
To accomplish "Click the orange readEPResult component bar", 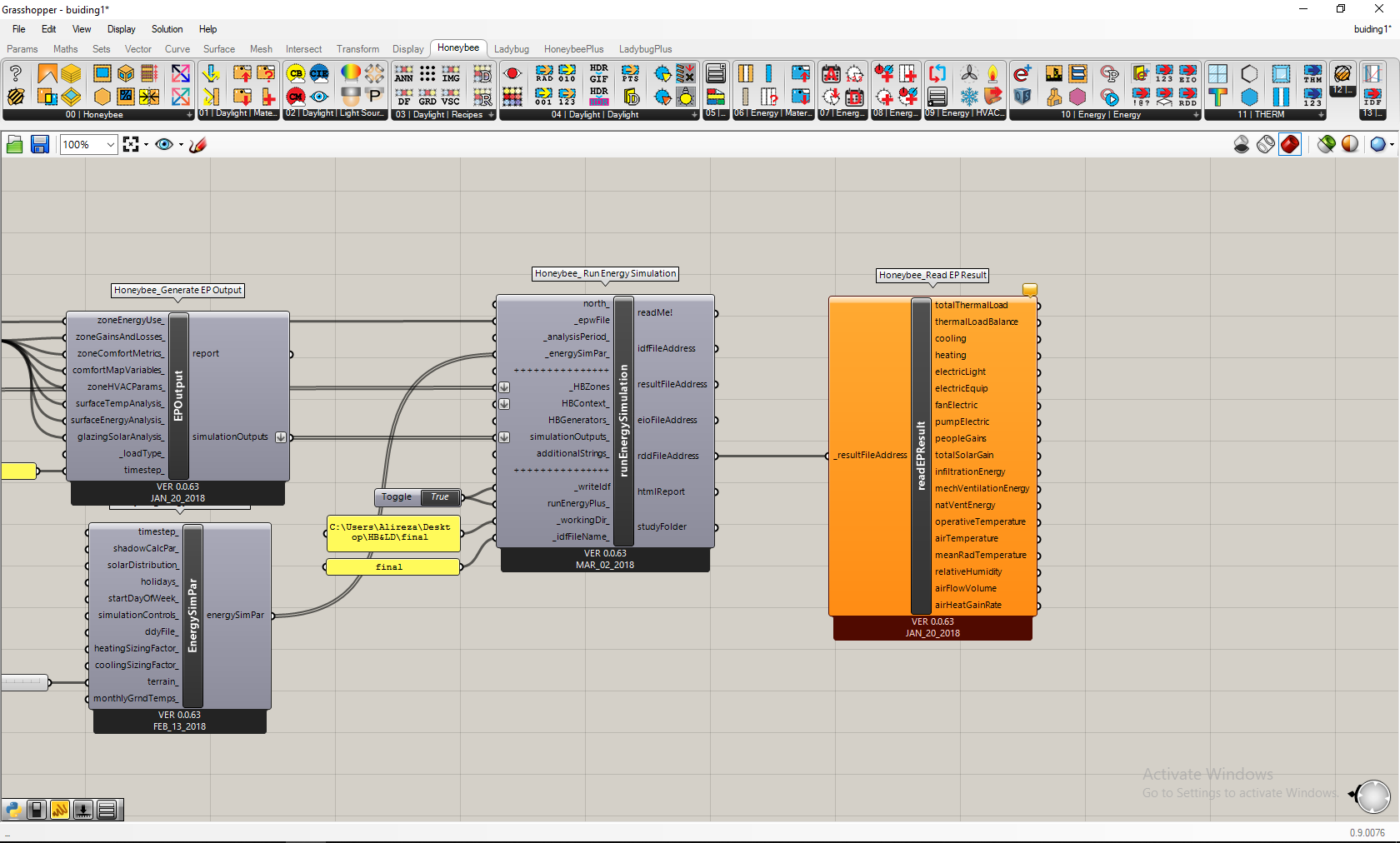I will [921, 456].
